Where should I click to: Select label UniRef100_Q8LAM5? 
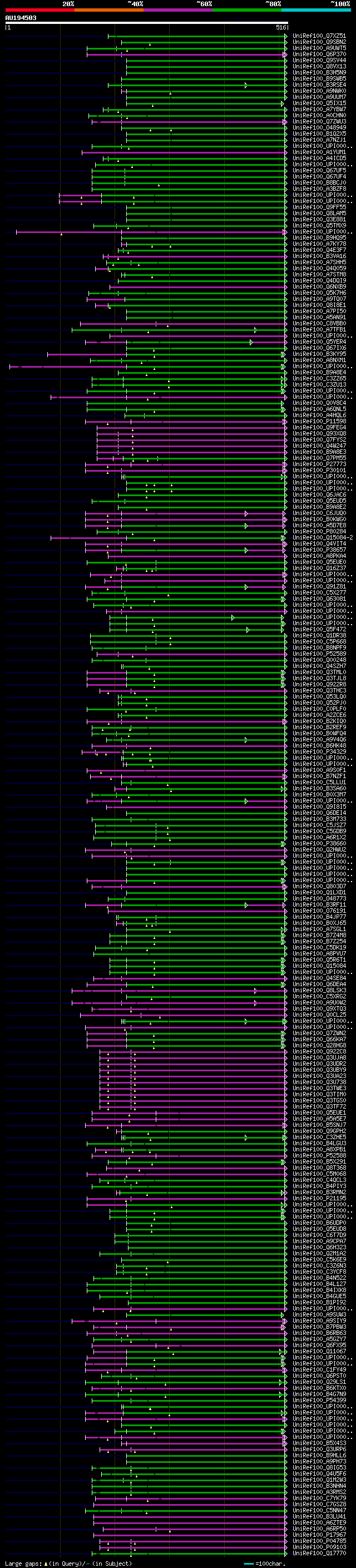319,213
